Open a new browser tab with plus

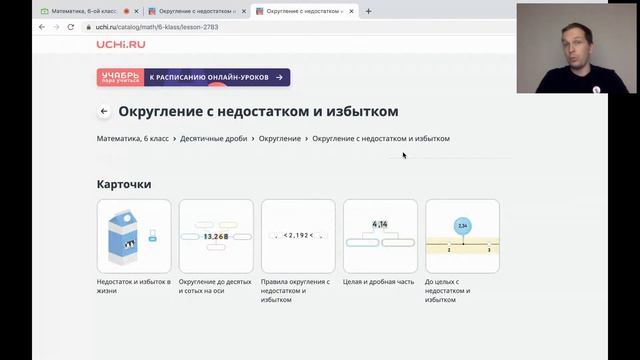point(368,11)
